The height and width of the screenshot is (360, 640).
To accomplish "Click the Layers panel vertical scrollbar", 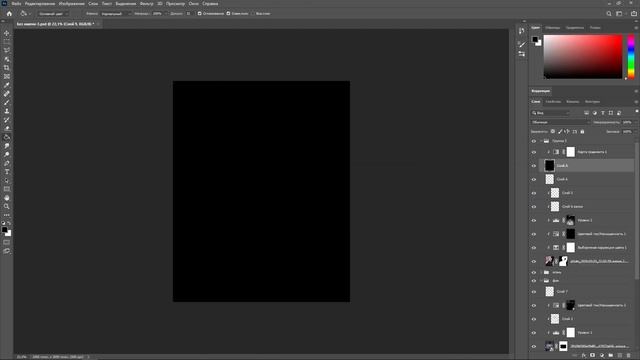I will pyautogui.click(x=637, y=211).
